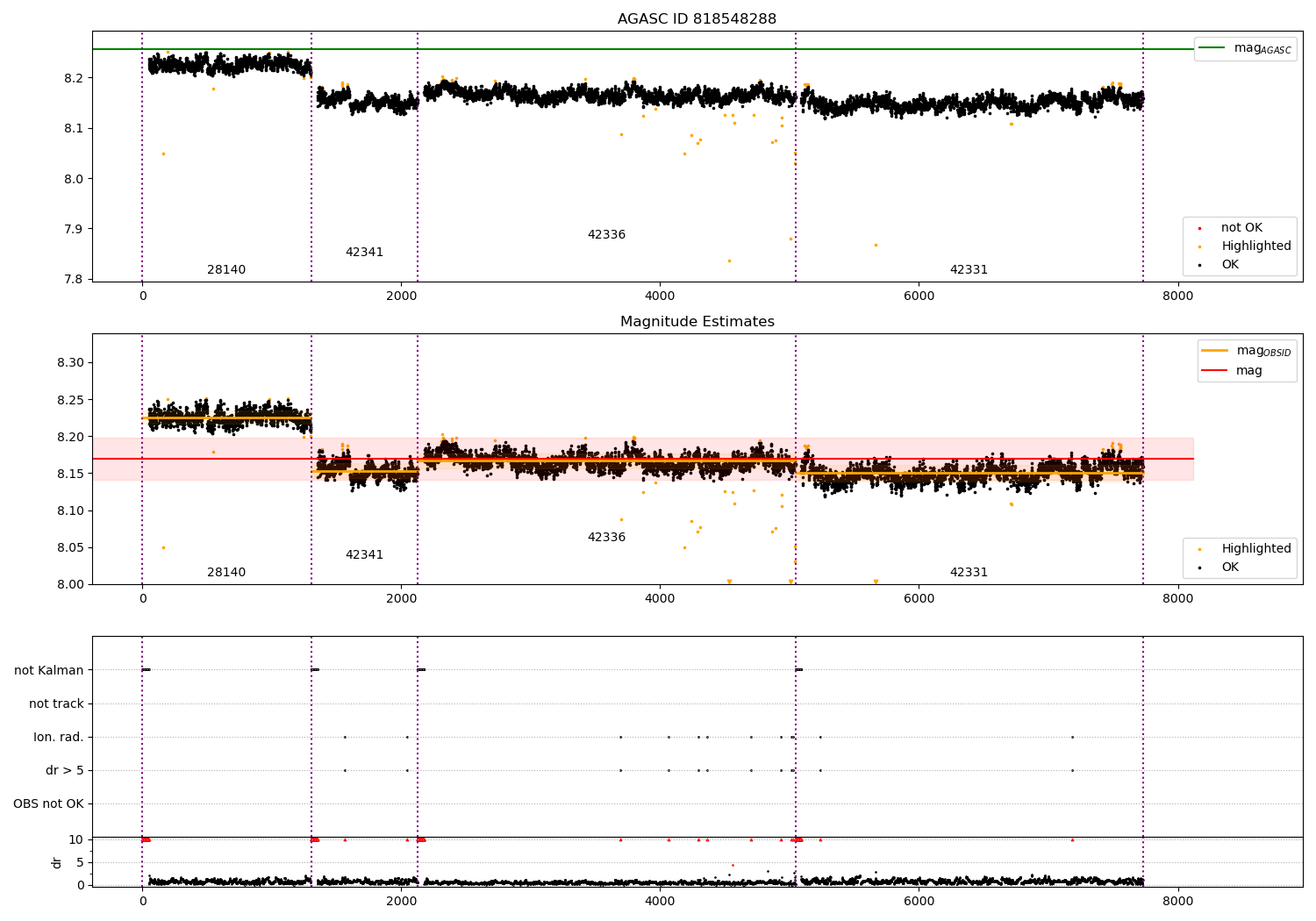The height and width of the screenshot is (921, 1316).
Task: Click the 8.20 y-tick in middle plot
Action: point(69,437)
